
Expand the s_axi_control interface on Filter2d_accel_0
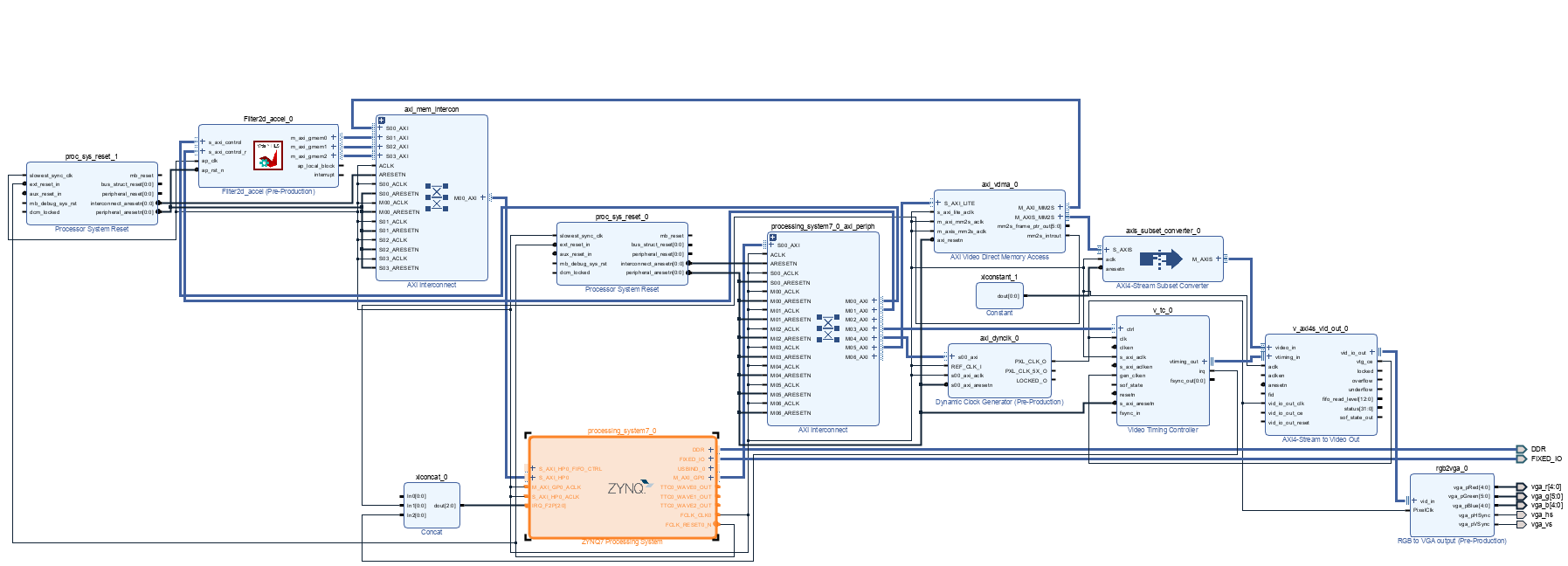[203, 141]
